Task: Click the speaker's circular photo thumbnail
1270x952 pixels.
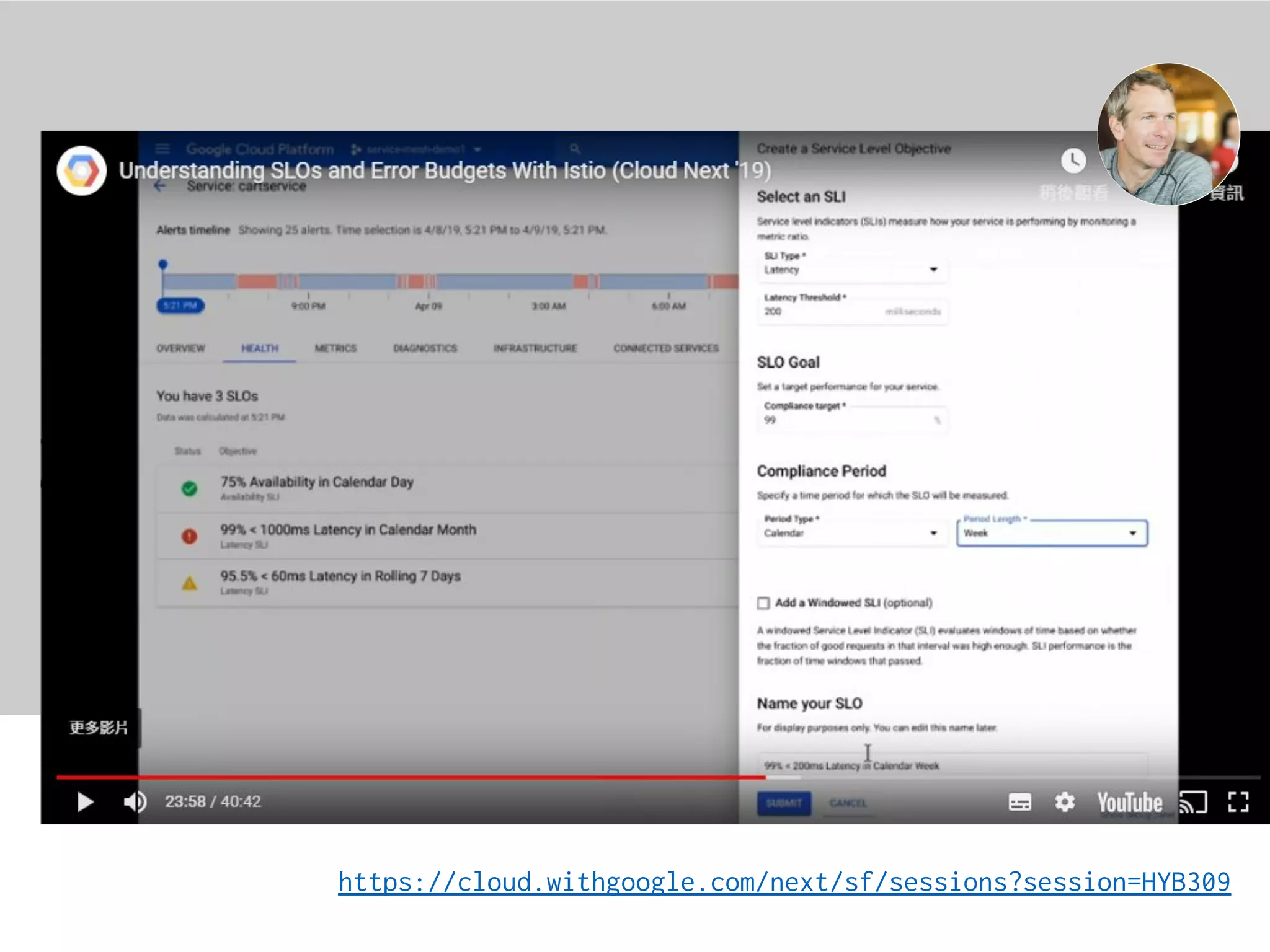Action: [x=1168, y=134]
